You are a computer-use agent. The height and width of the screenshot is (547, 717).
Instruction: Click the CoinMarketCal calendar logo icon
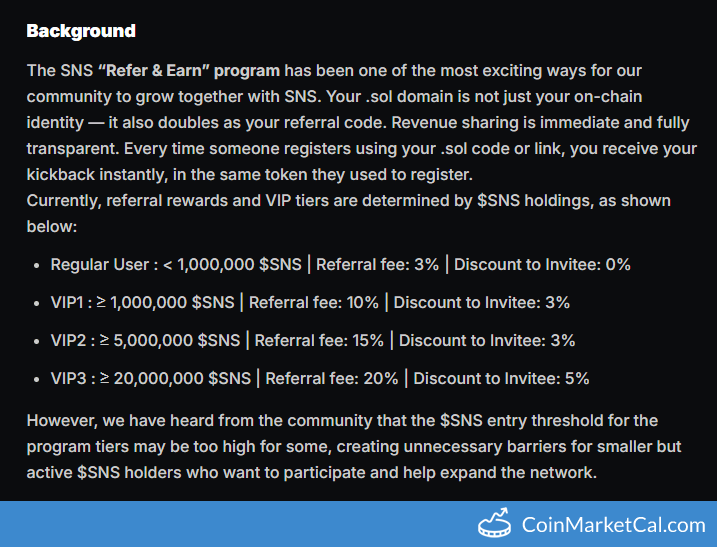495,523
